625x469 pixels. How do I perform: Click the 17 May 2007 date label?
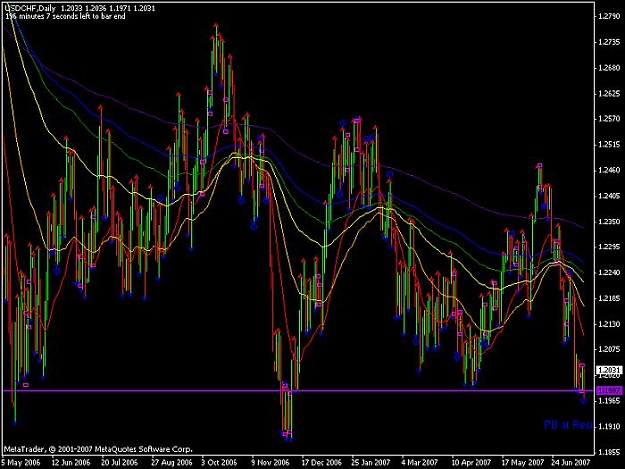pyautogui.click(x=522, y=463)
